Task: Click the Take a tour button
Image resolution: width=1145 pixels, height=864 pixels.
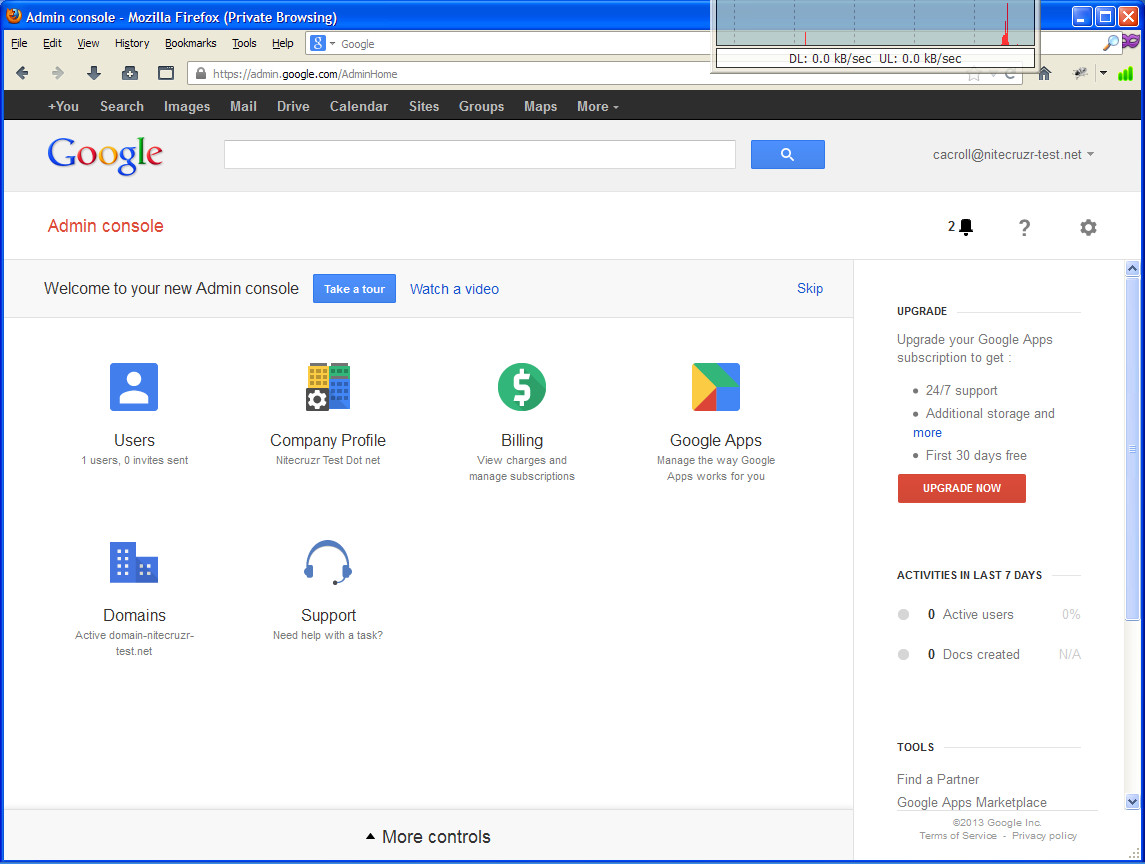Action: 354,288
